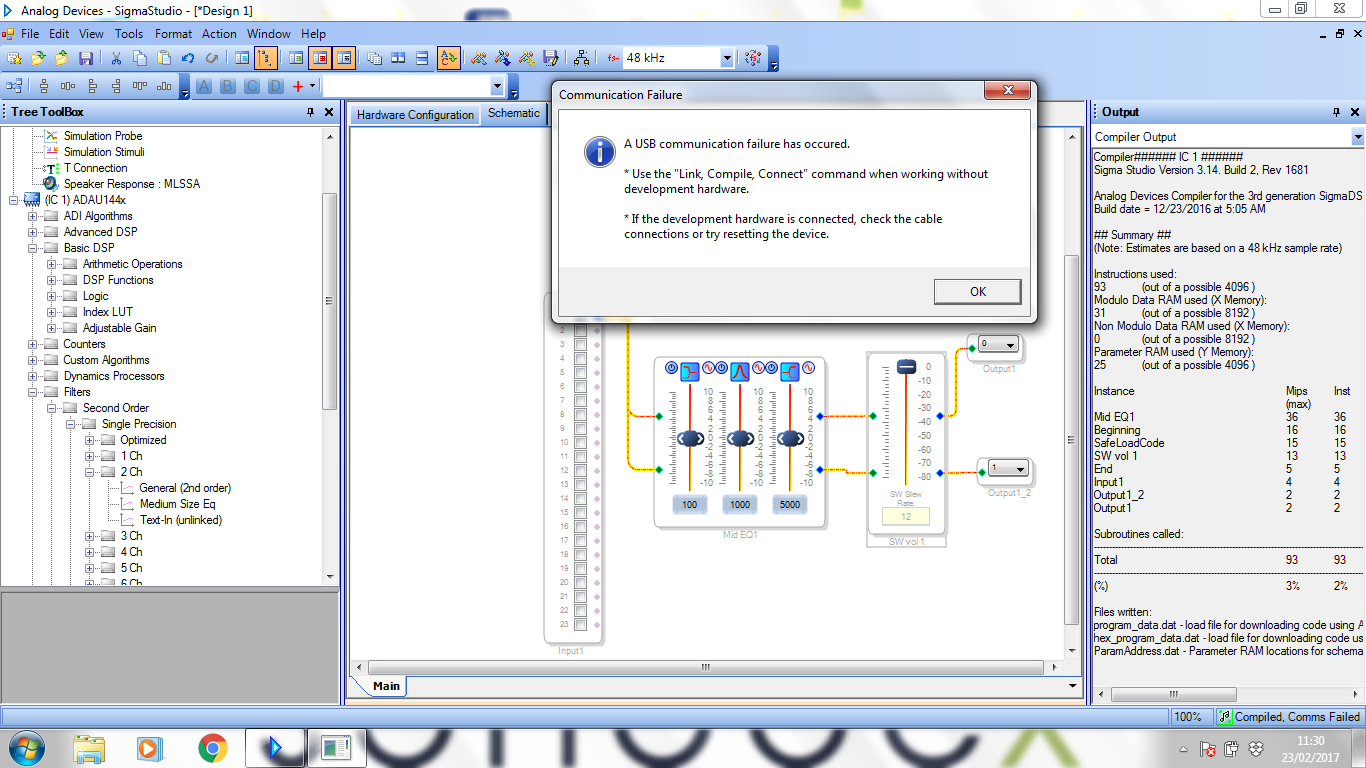Select the low-shelf filter icon above the 100 band
The width and height of the screenshot is (1366, 768).
point(690,372)
